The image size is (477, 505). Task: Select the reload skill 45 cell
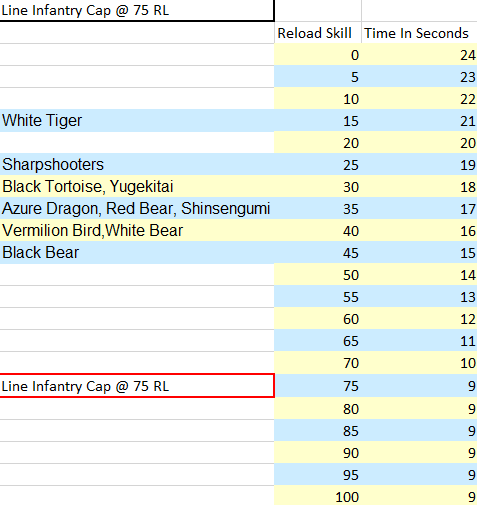[x=318, y=253]
